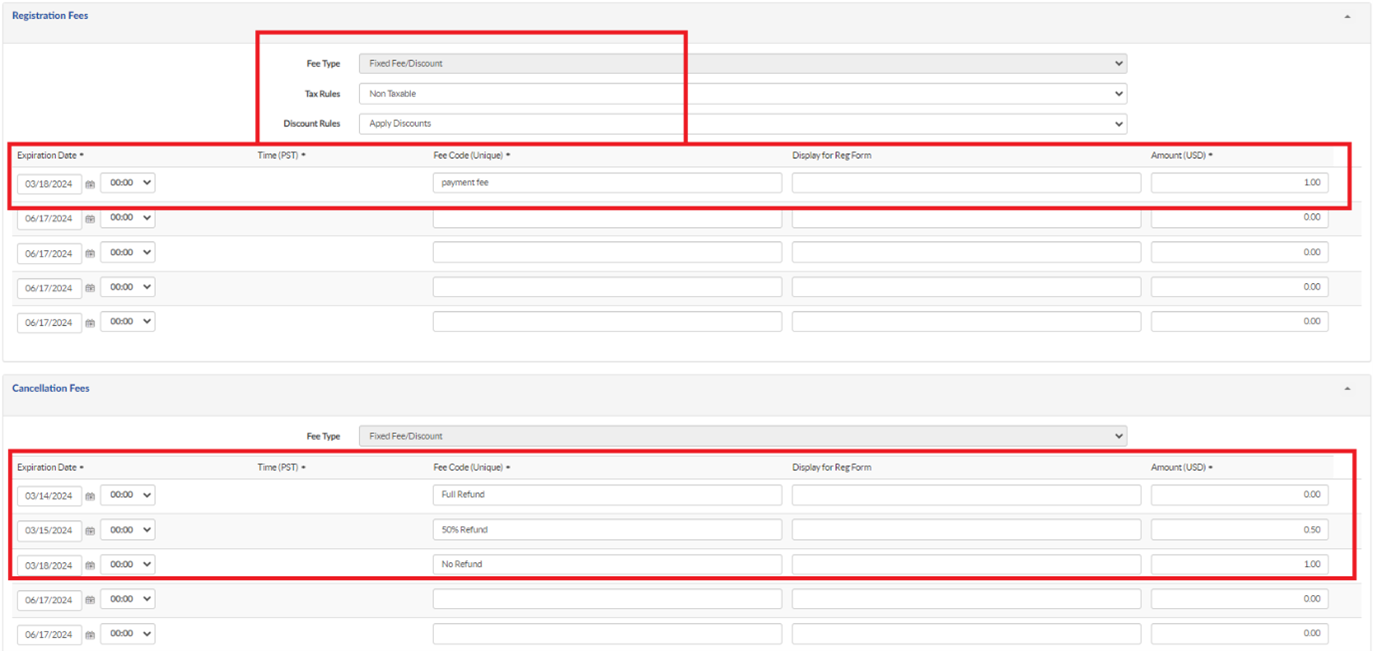
Task: Click the 03/14/2024 expiration date field
Action: click(x=49, y=495)
